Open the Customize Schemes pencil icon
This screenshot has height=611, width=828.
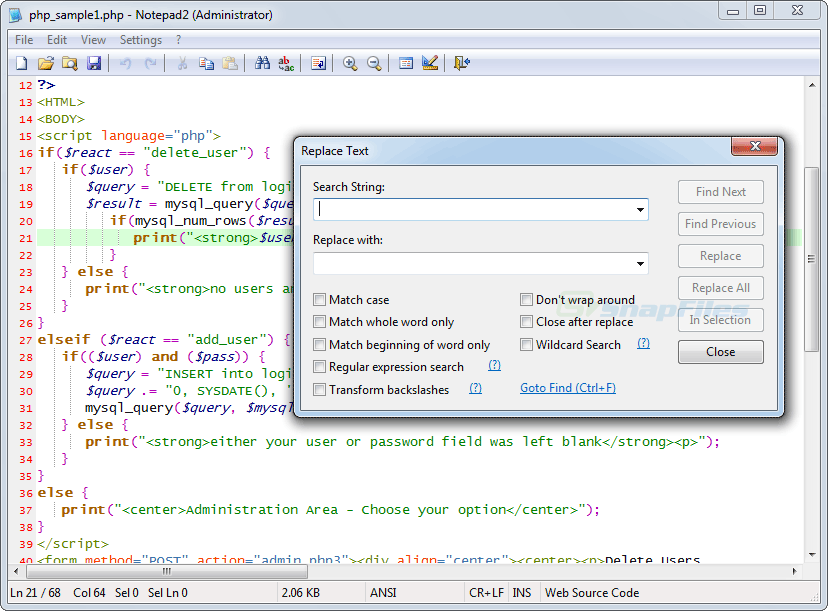[430, 63]
